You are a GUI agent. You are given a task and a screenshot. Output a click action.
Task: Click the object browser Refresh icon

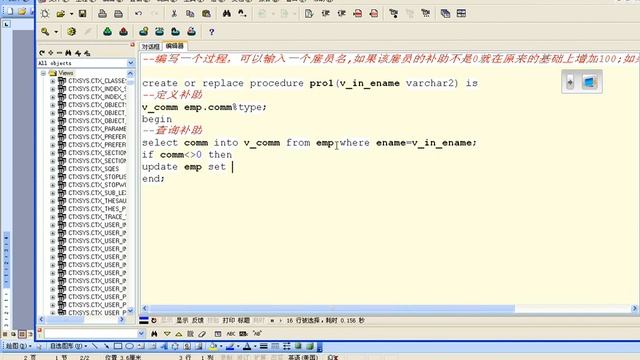tap(42, 53)
